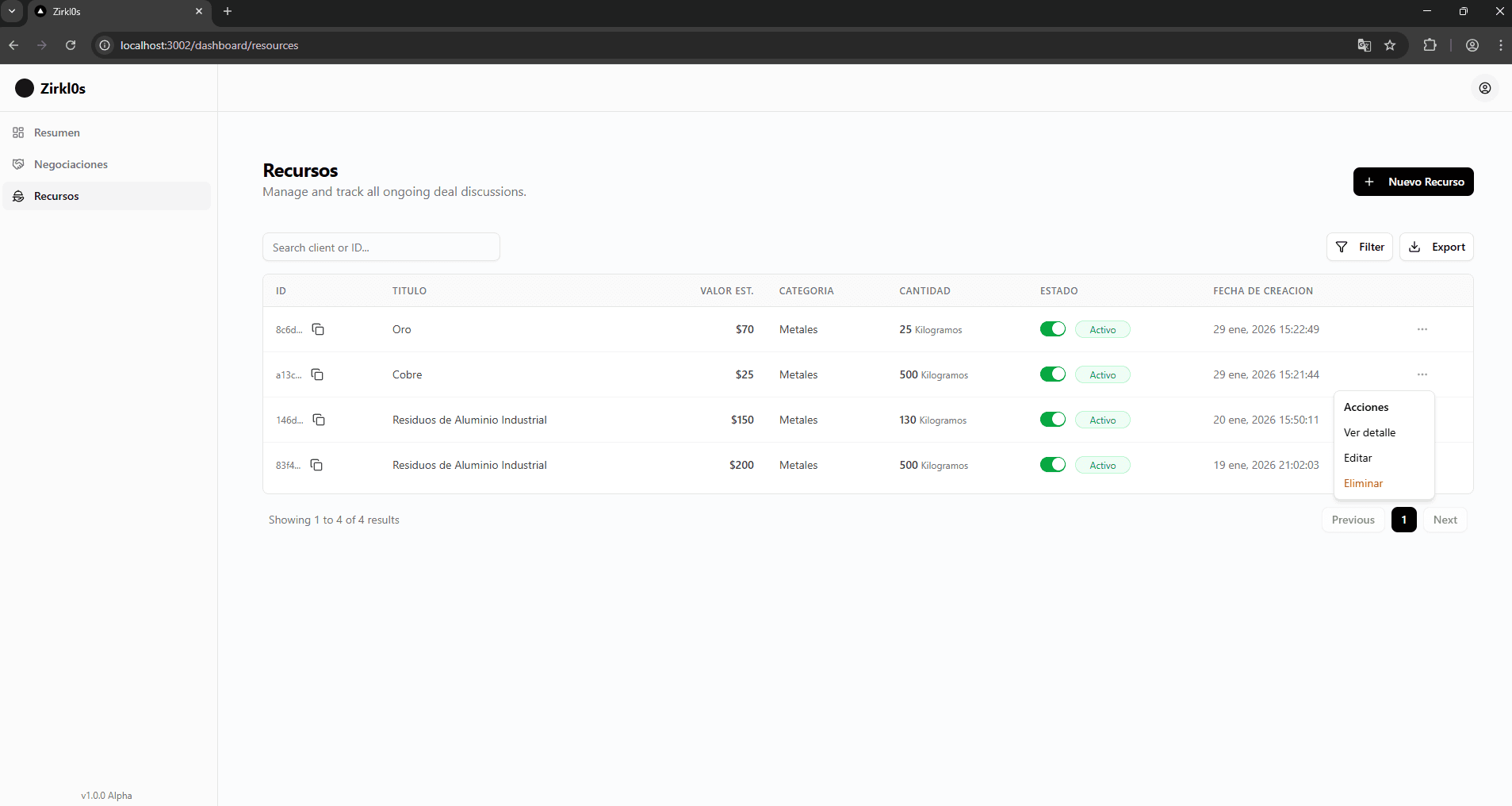The image size is (1512, 806).
Task: Click the translate page icon
Action: pyautogui.click(x=1364, y=45)
